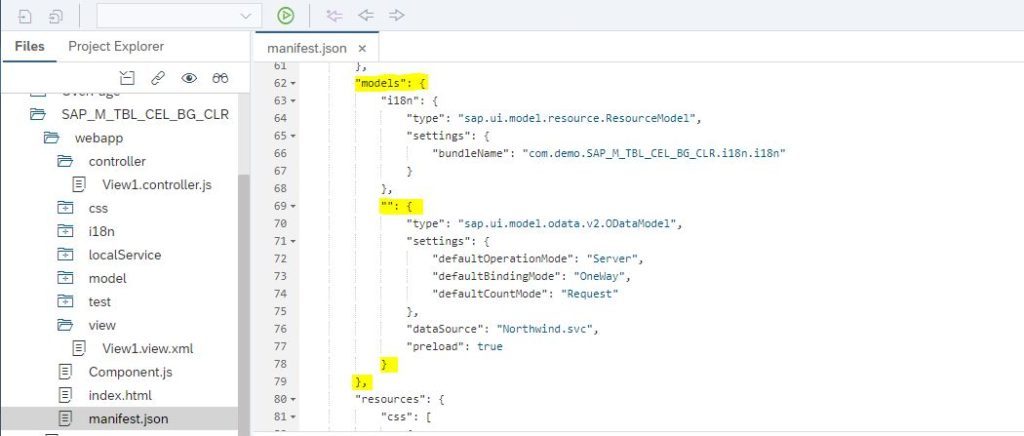Click the last edit location arrow icon

pyautogui.click(x=334, y=16)
